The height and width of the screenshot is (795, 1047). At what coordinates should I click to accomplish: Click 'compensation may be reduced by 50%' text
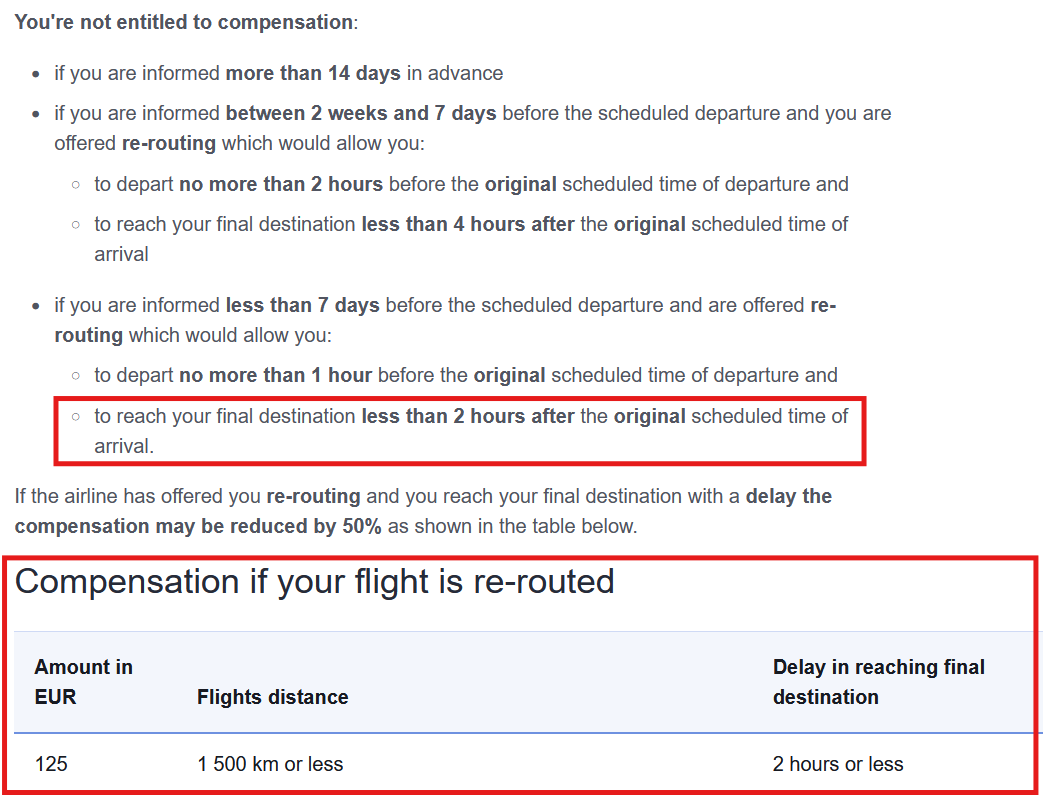point(198,526)
